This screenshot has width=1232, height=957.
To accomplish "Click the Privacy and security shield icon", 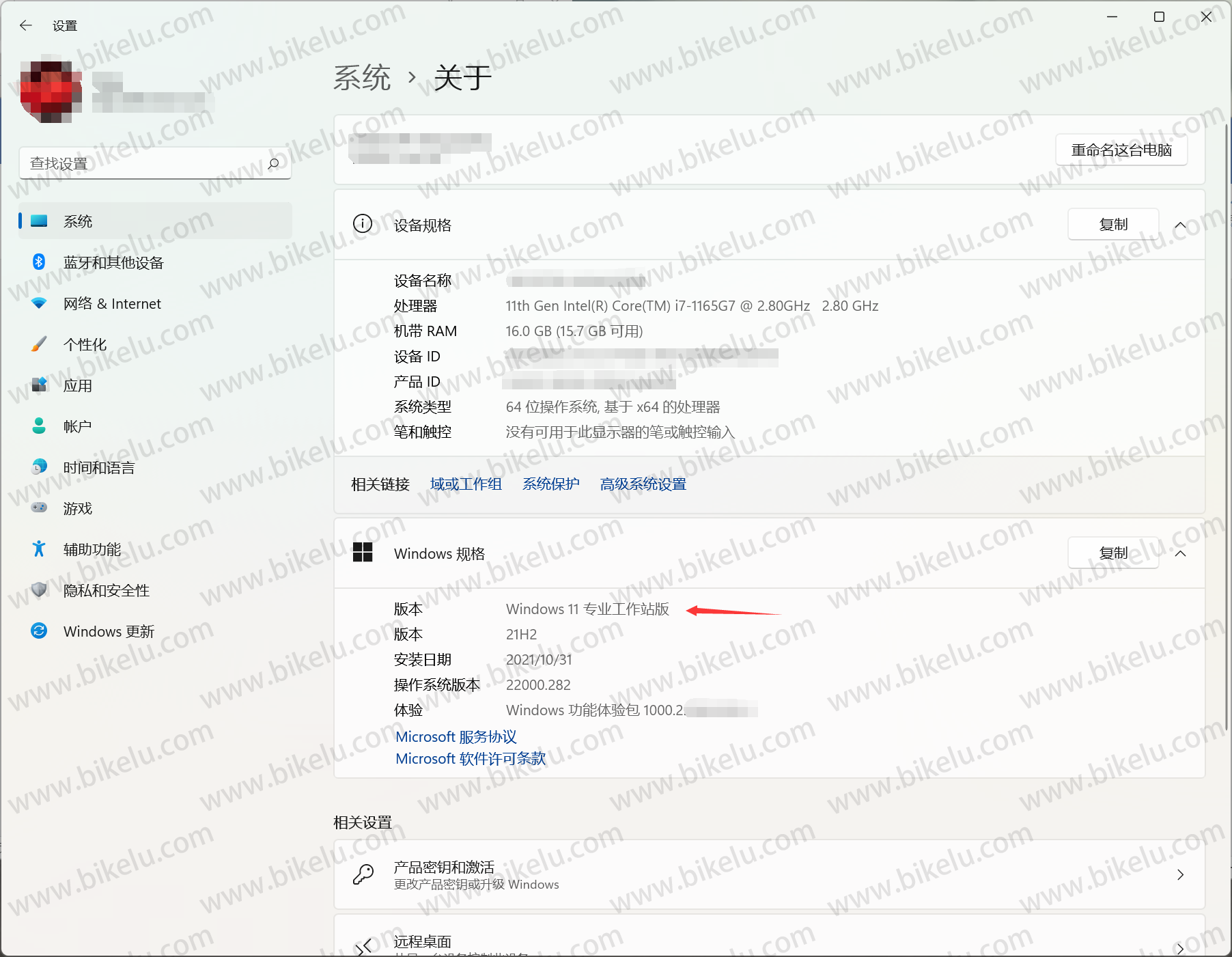I will click(x=39, y=590).
